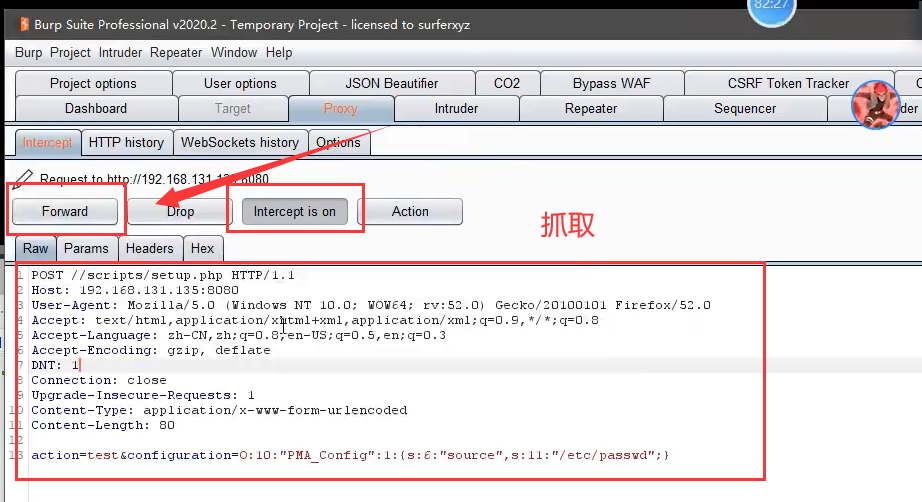Screen dimensions: 922x502
Task: Open the Repeater menu in menu bar
Action: tap(176, 53)
